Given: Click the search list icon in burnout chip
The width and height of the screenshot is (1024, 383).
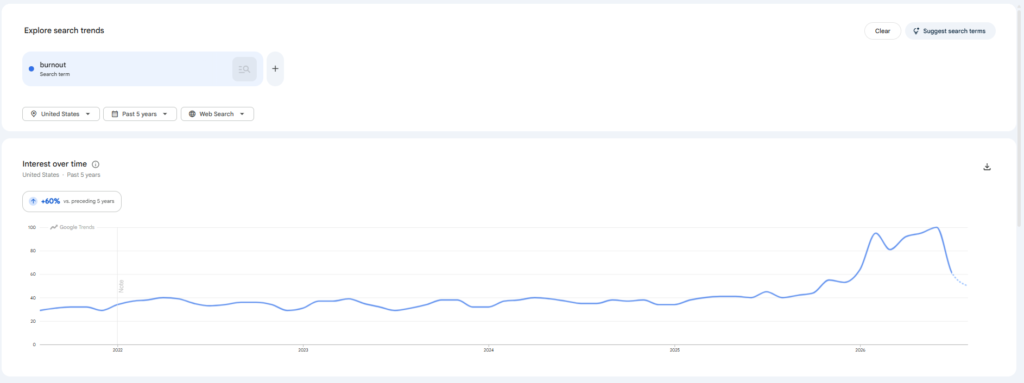Looking at the screenshot, I should (x=244, y=69).
